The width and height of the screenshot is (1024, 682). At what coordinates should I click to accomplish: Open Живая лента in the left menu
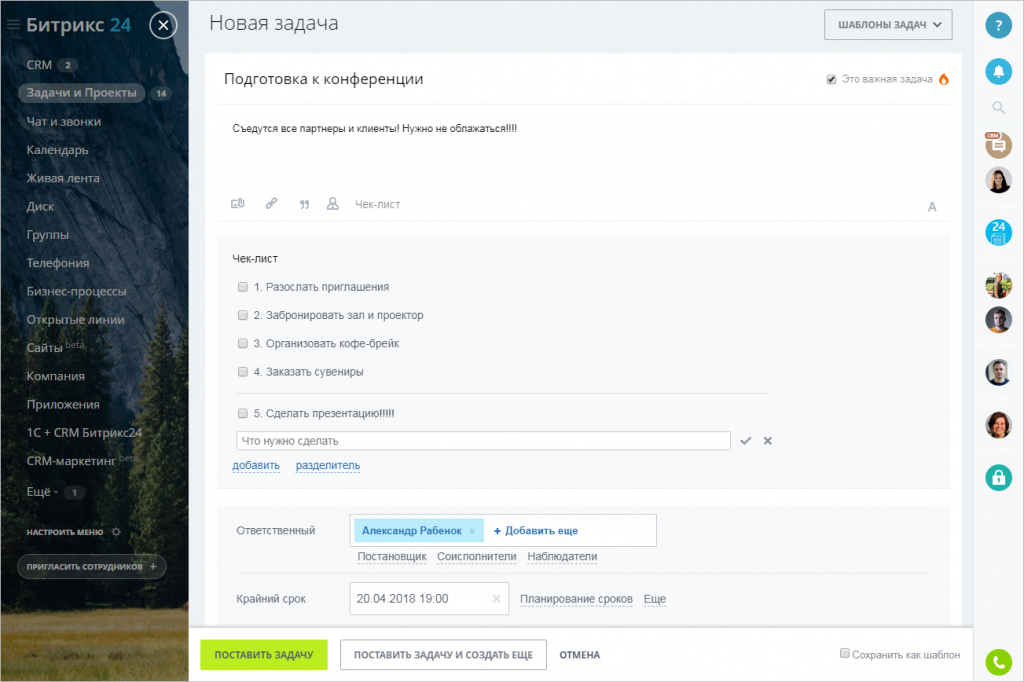tap(63, 178)
